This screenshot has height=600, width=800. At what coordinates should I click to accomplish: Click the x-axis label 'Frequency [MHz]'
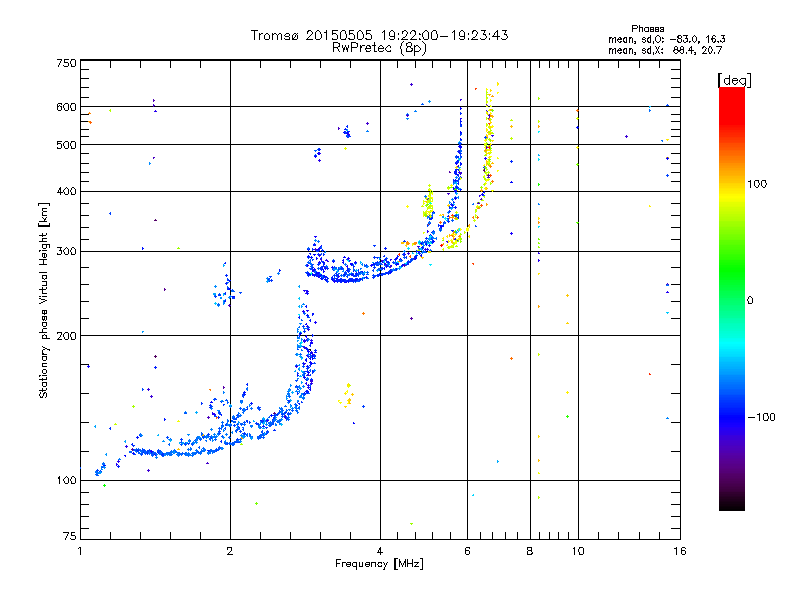point(379,564)
